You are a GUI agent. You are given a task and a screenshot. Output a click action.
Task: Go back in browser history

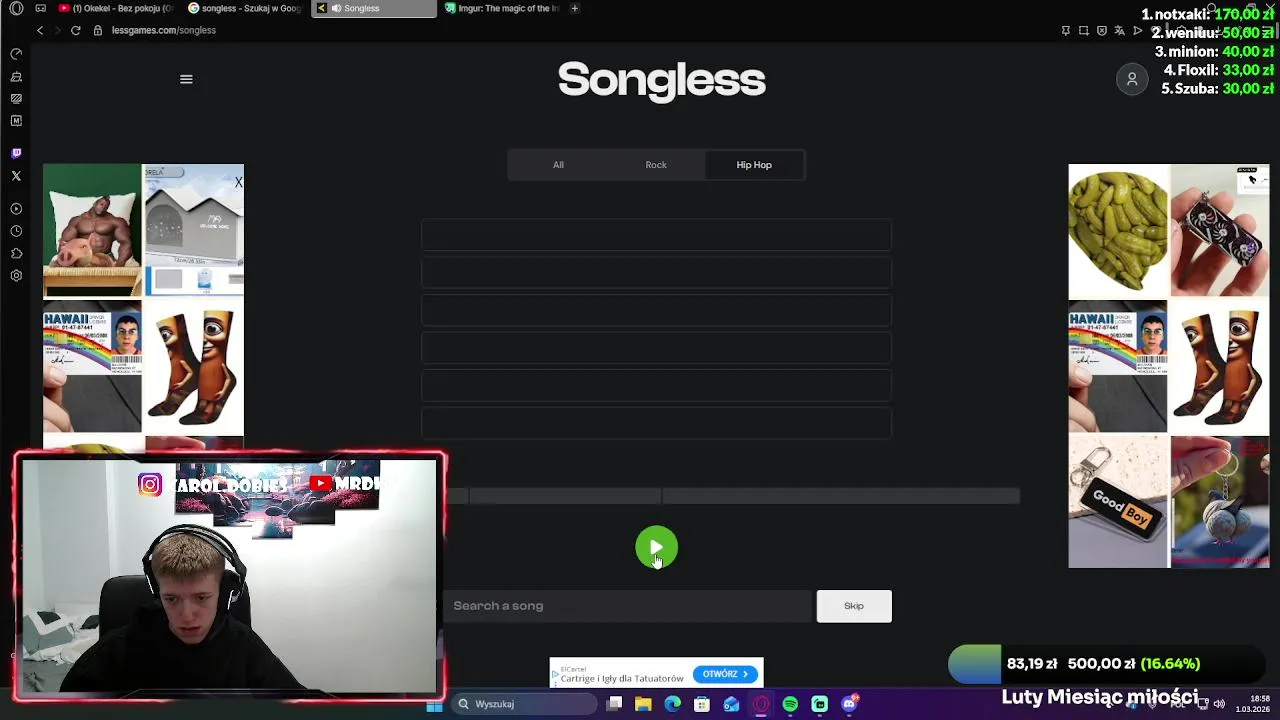pos(40,30)
